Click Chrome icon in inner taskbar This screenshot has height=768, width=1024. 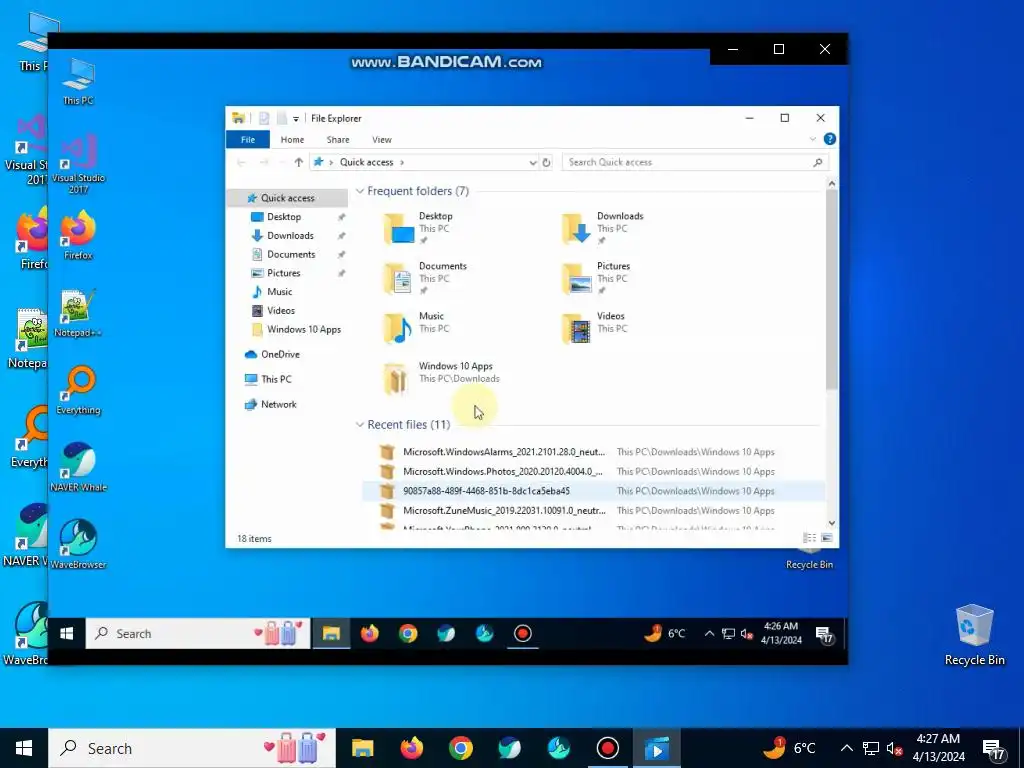pos(408,633)
